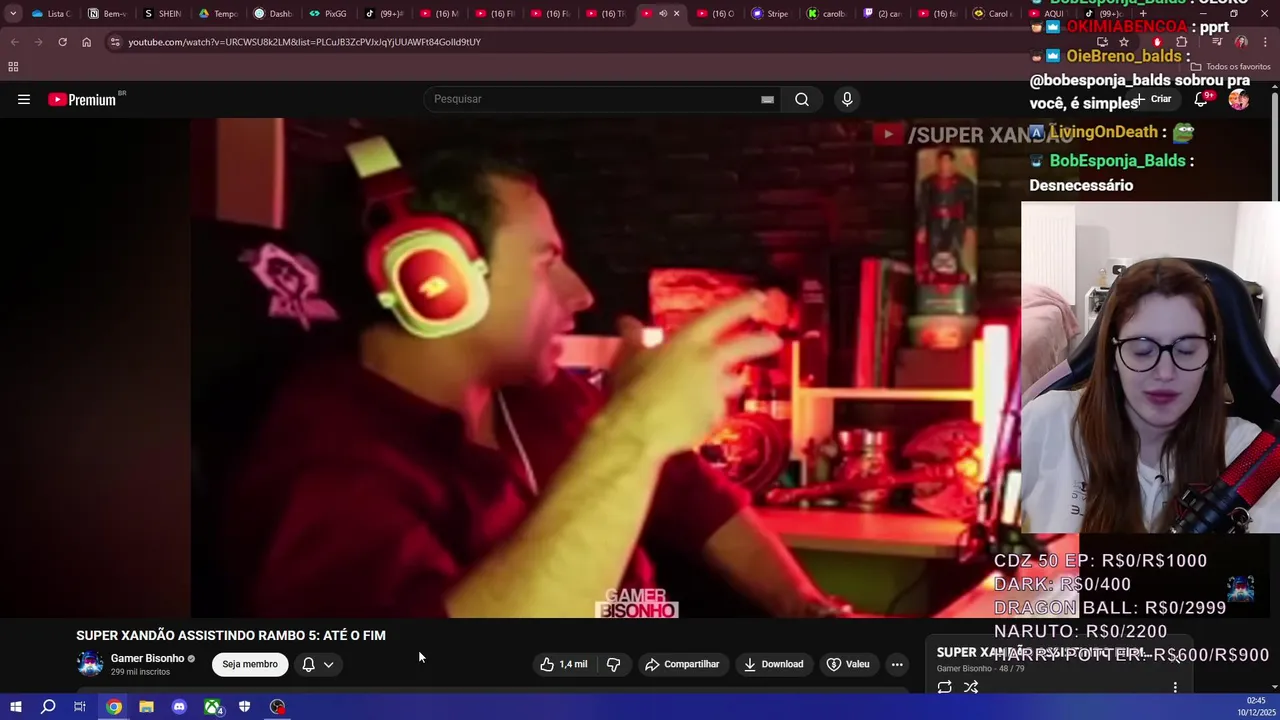Open the Criar create button
Screen dimensions: 1280x720
coord(1153,99)
